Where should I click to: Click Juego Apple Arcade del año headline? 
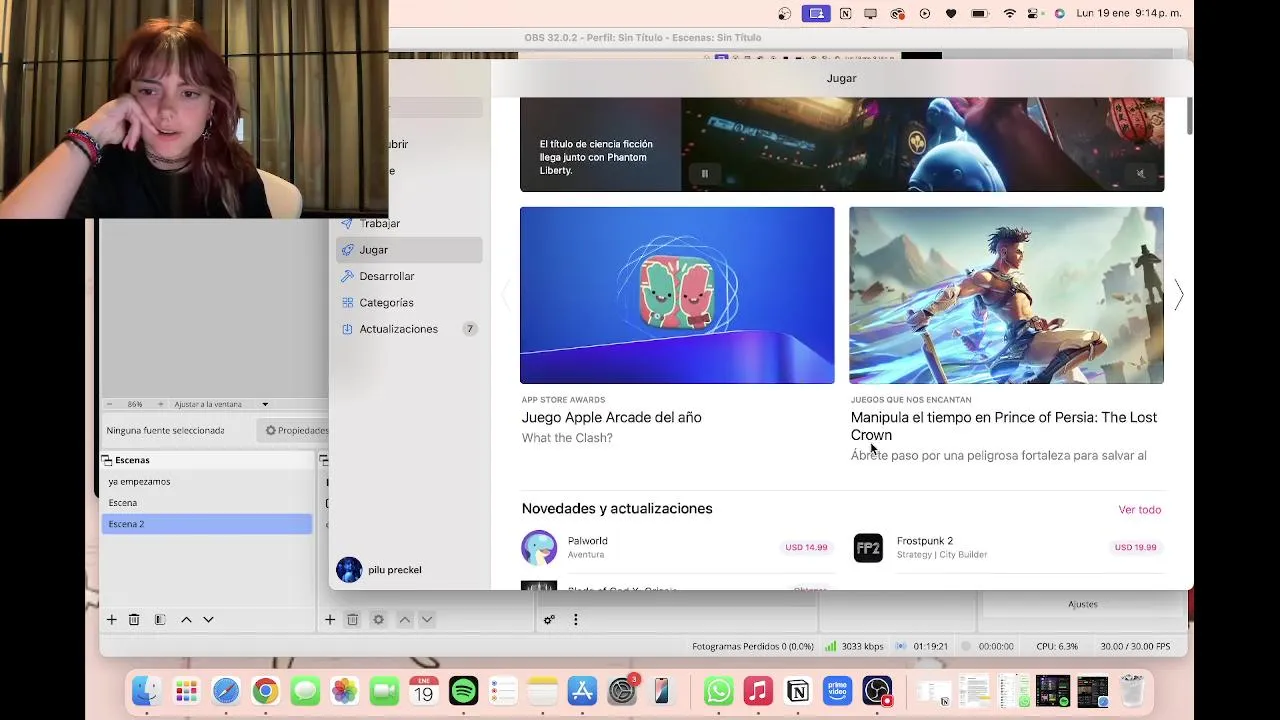coord(611,418)
